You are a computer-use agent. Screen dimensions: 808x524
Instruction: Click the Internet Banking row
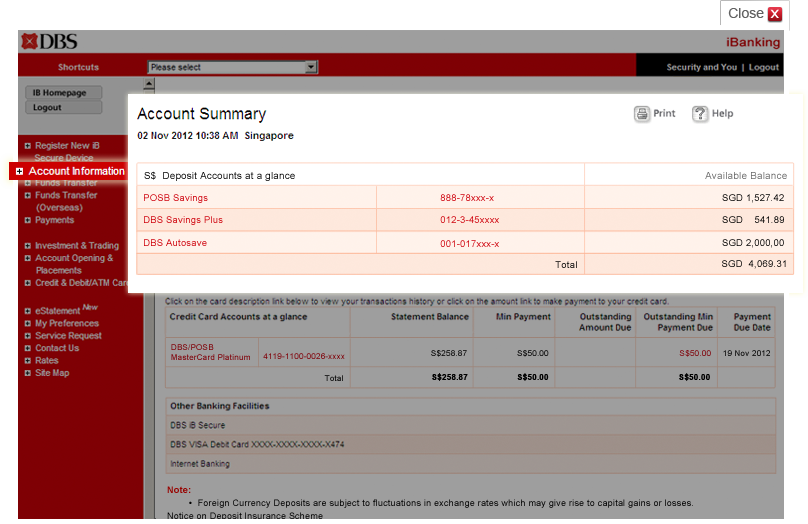pyautogui.click(x=470, y=464)
